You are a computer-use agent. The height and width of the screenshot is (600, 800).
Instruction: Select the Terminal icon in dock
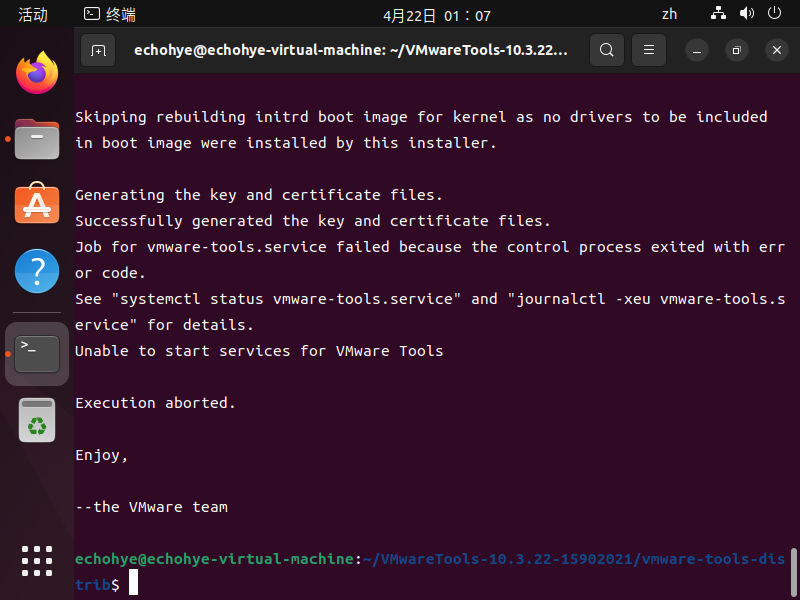click(x=37, y=354)
